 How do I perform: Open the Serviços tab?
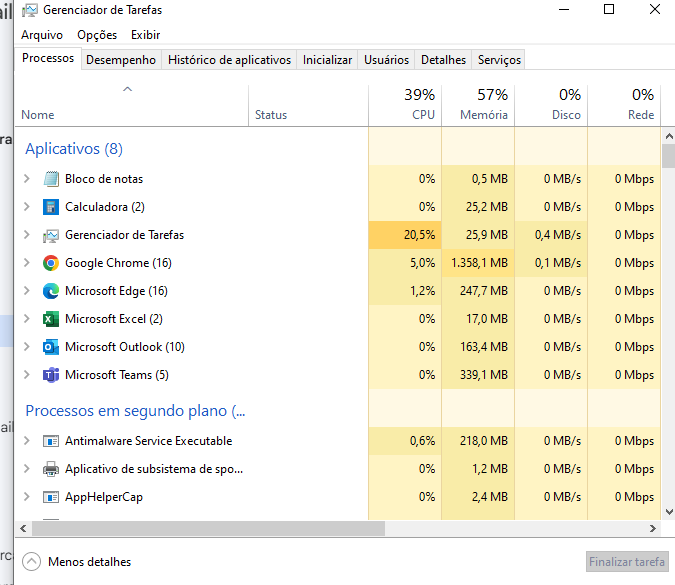pyautogui.click(x=499, y=60)
